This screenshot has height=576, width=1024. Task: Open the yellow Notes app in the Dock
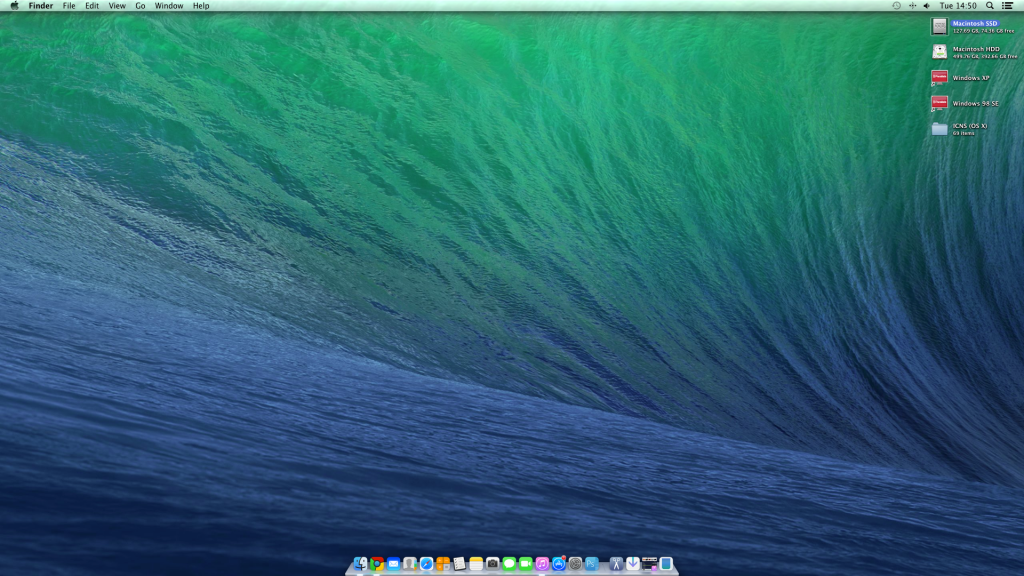[x=476, y=564]
